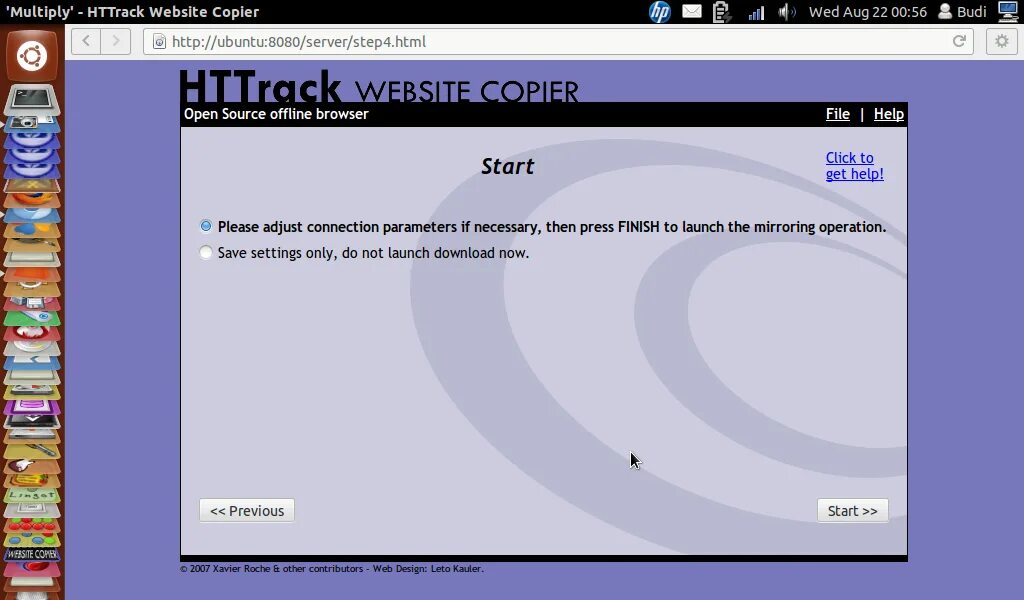This screenshot has width=1024, height=600.
Task: Open the network signal indicator
Action: pyautogui.click(x=756, y=12)
